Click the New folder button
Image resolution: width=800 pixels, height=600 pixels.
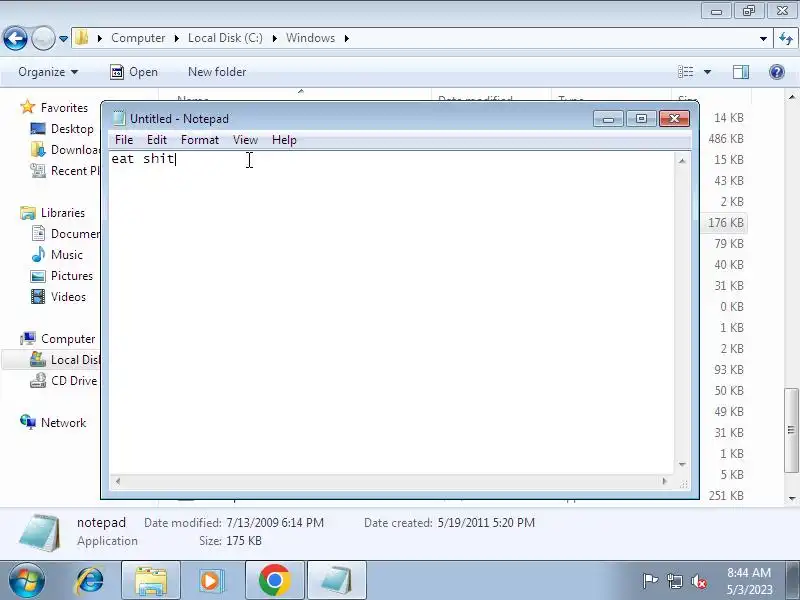[217, 72]
